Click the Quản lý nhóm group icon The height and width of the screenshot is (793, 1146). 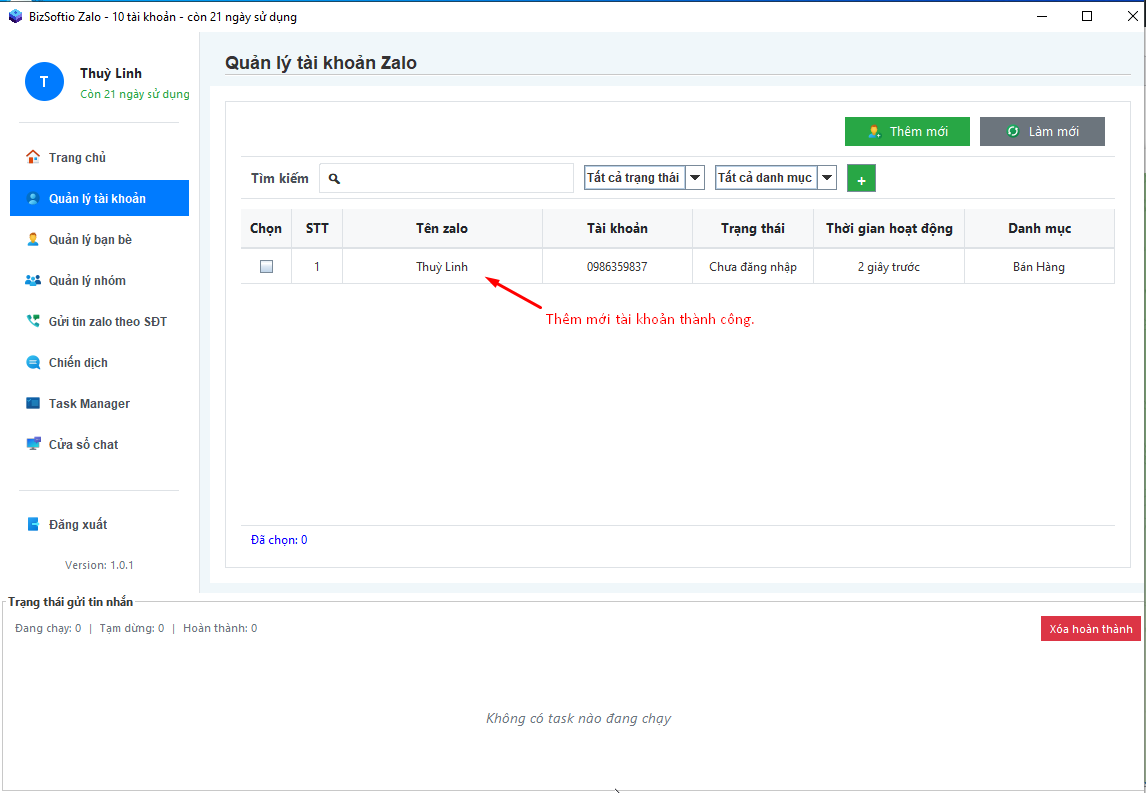pyautogui.click(x=33, y=280)
